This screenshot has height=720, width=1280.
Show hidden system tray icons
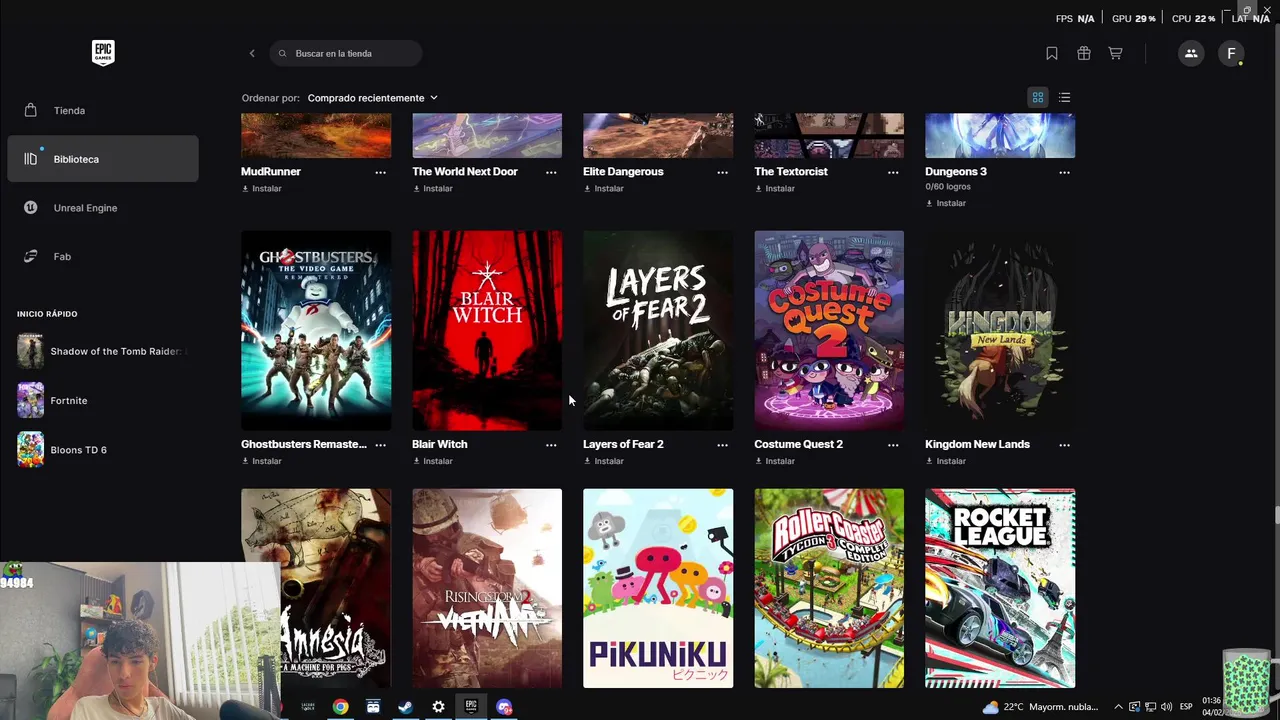pyautogui.click(x=1118, y=707)
